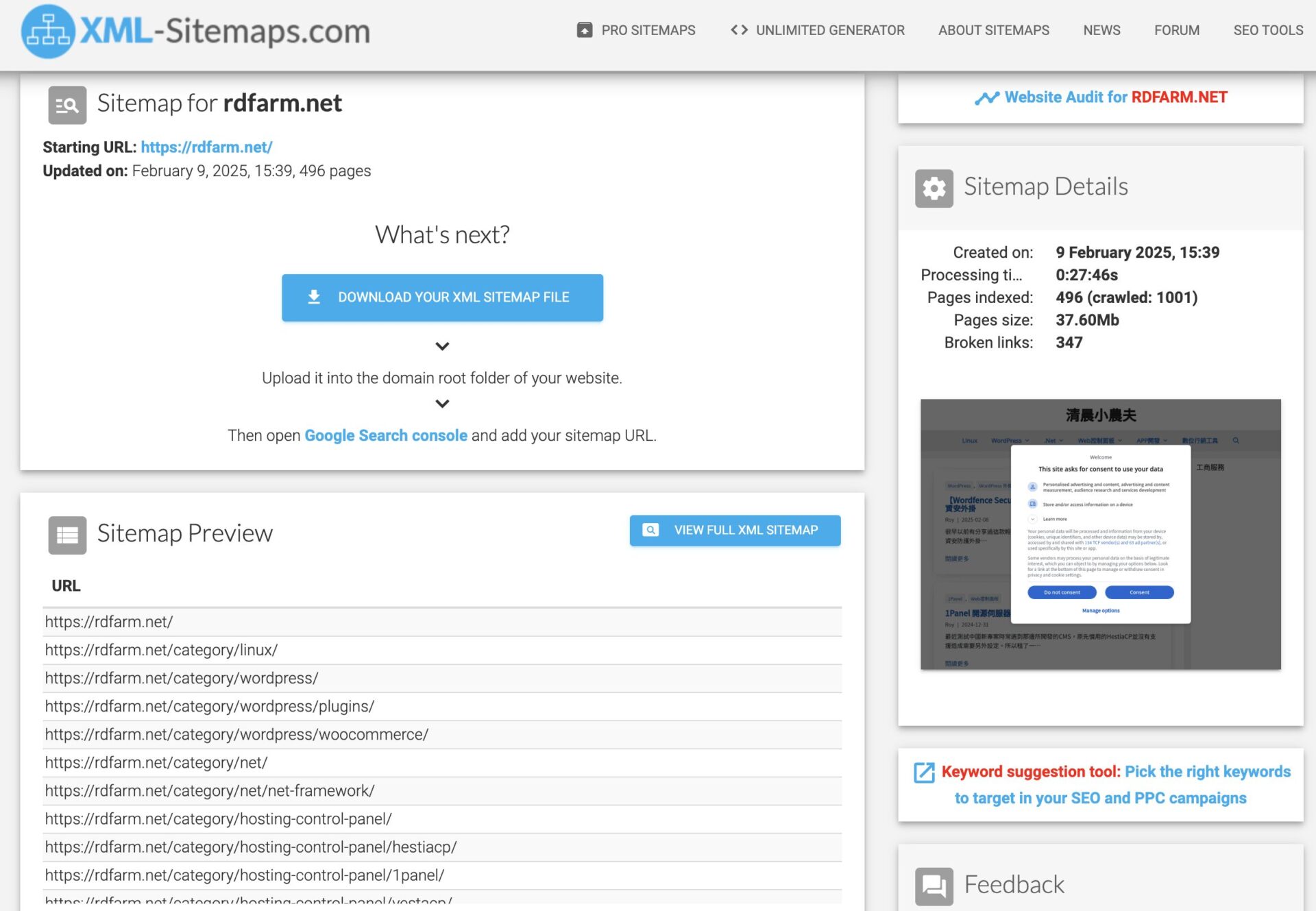
Task: Select the rdfarm.net/category/wordpress/ URL row
Action: (x=442, y=678)
